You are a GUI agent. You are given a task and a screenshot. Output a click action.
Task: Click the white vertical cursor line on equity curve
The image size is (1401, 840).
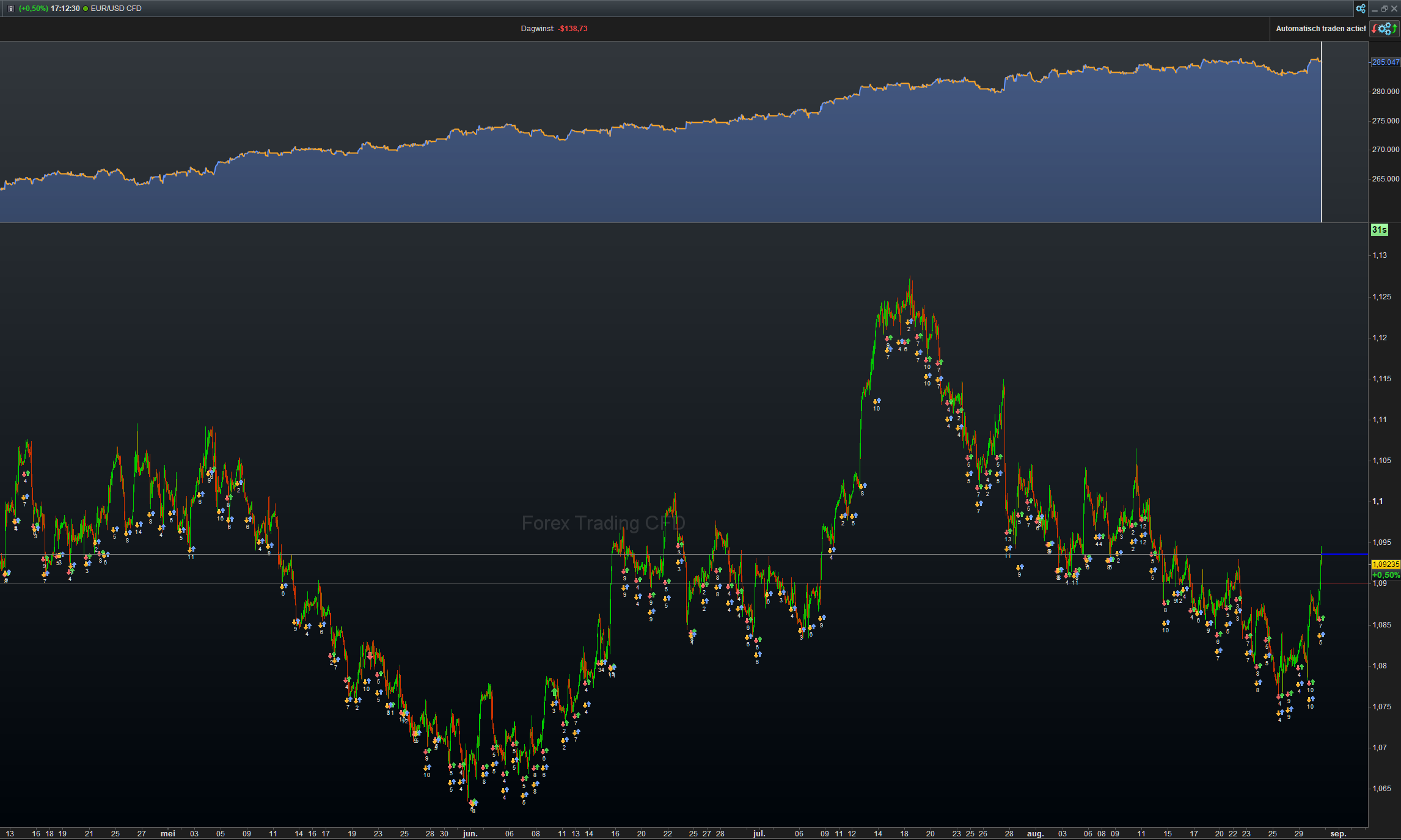(x=1321, y=141)
